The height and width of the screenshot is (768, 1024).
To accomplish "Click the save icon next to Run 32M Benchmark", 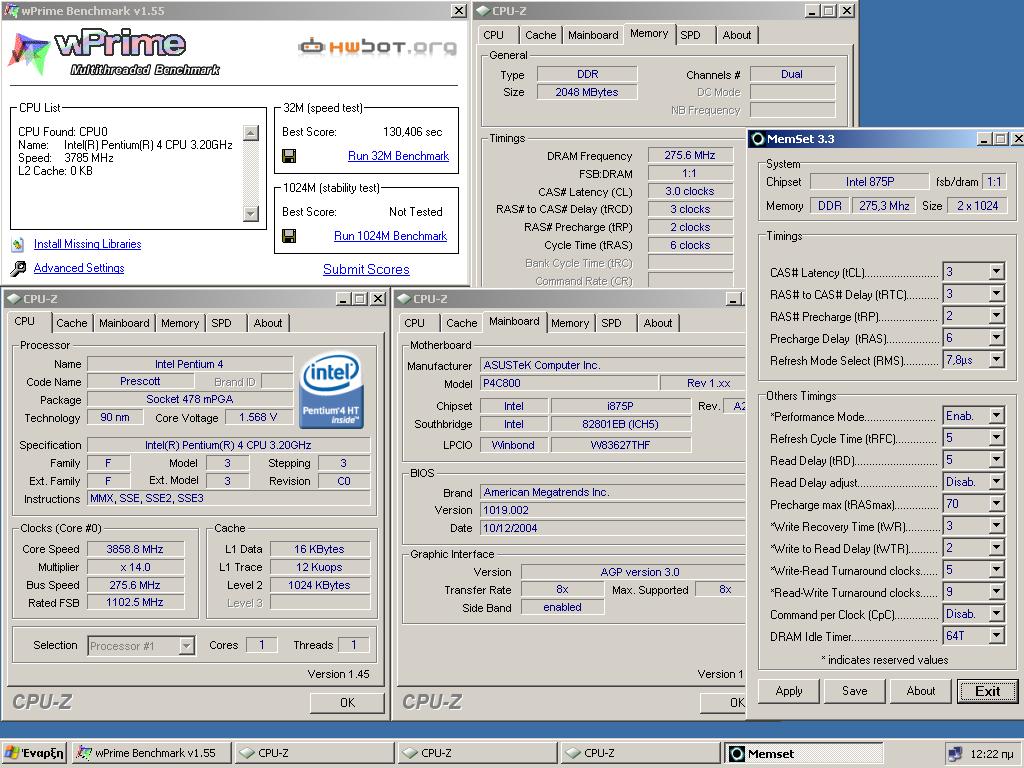I will (x=289, y=156).
